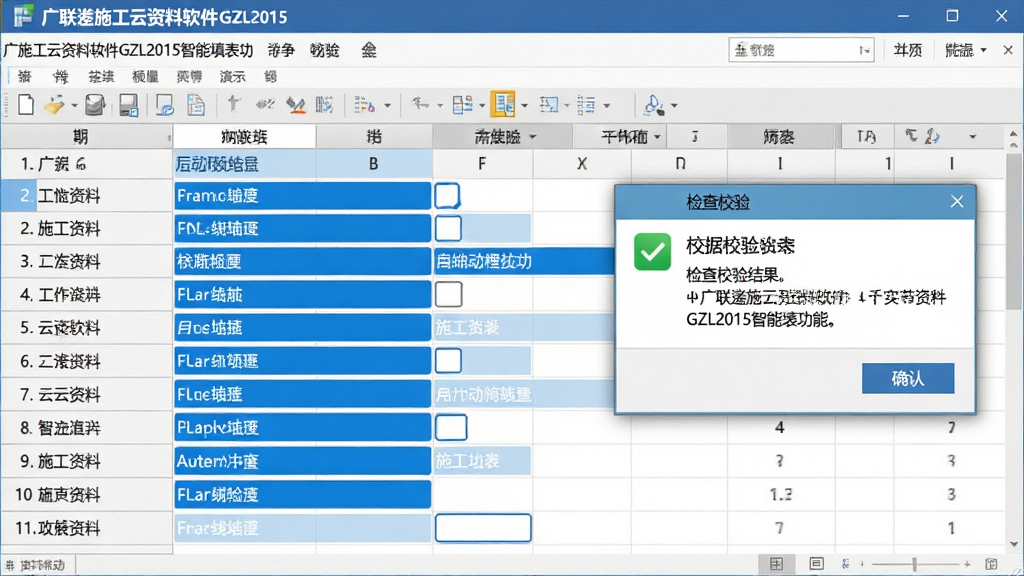The image size is (1024, 576).
Task: Click the open folder toolbar icon
Action: [x=54, y=104]
